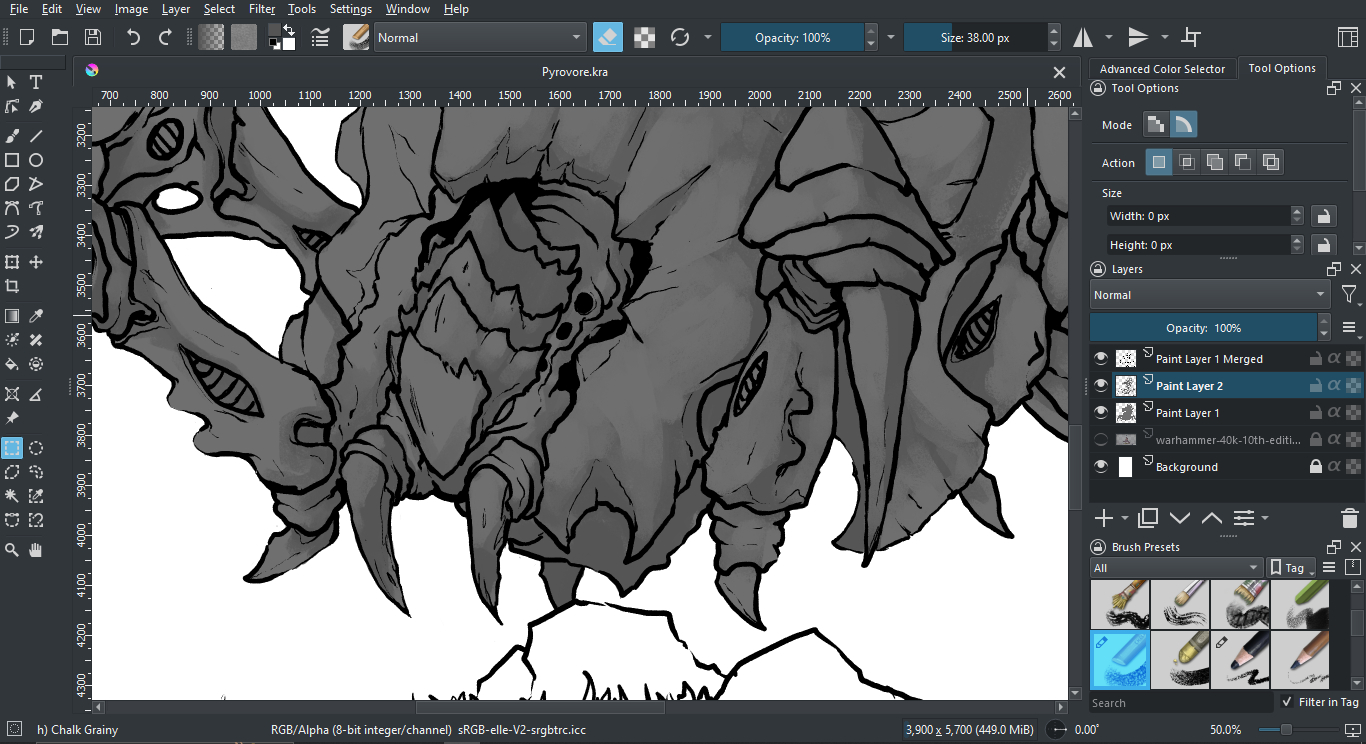Open the Filter menu
The image size is (1366, 744).
[x=262, y=9]
